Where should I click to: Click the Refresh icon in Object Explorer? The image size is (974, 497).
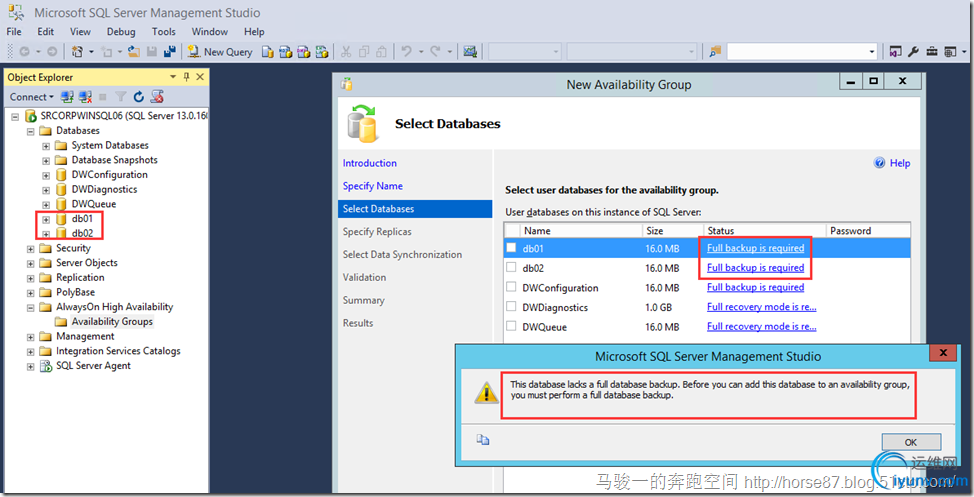point(139,97)
